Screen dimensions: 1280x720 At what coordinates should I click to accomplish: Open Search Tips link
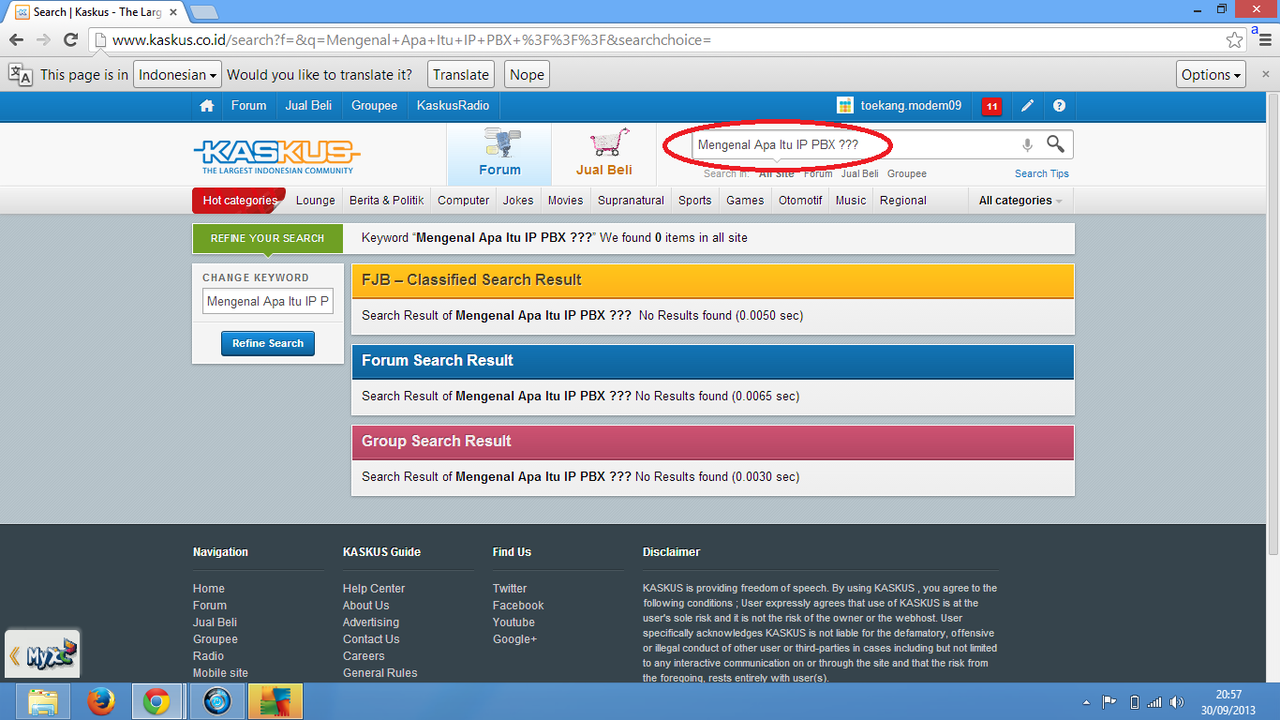[x=1042, y=174]
